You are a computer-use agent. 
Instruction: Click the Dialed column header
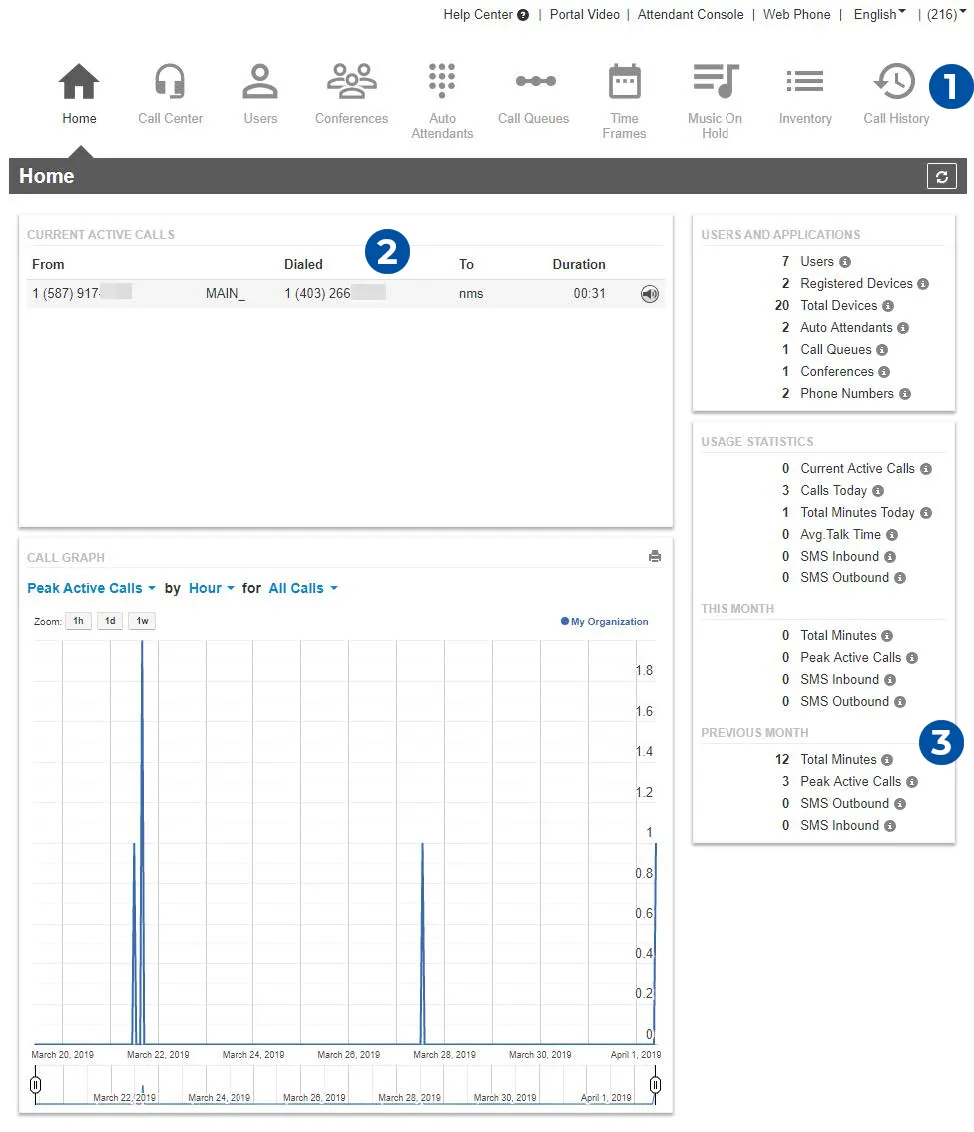(x=303, y=264)
